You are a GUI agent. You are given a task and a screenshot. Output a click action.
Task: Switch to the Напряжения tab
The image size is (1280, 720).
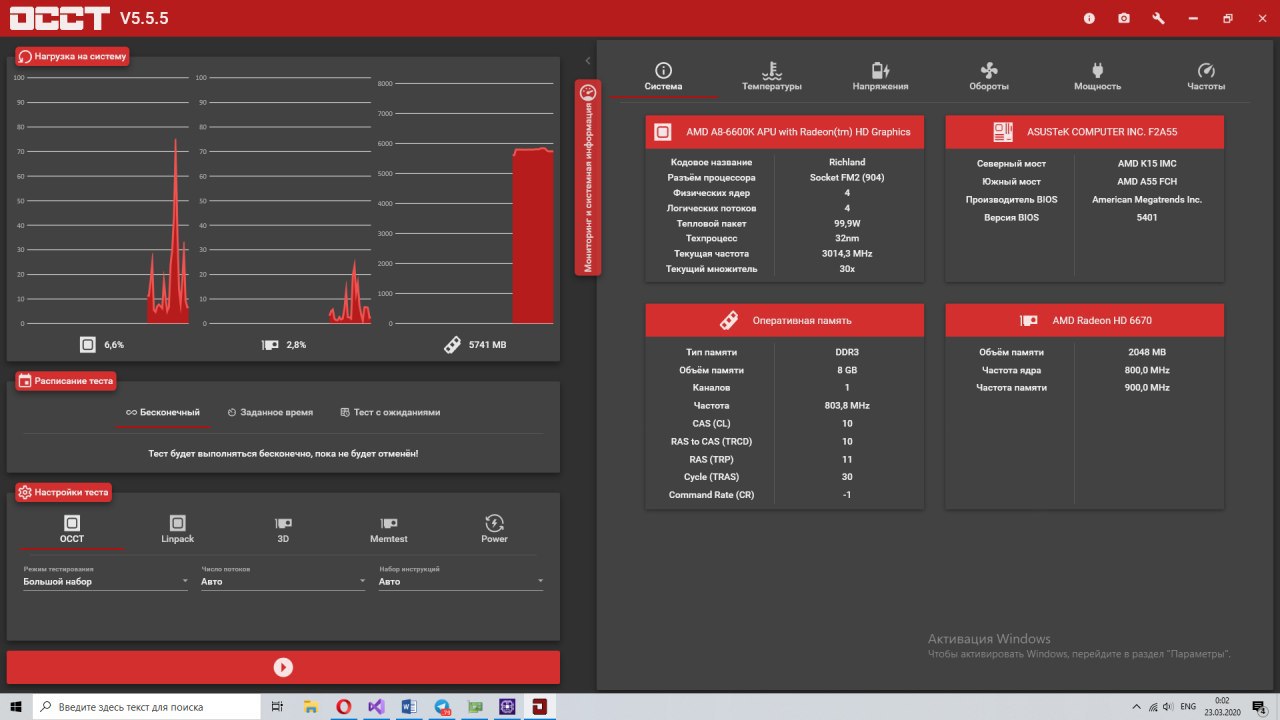[880, 77]
